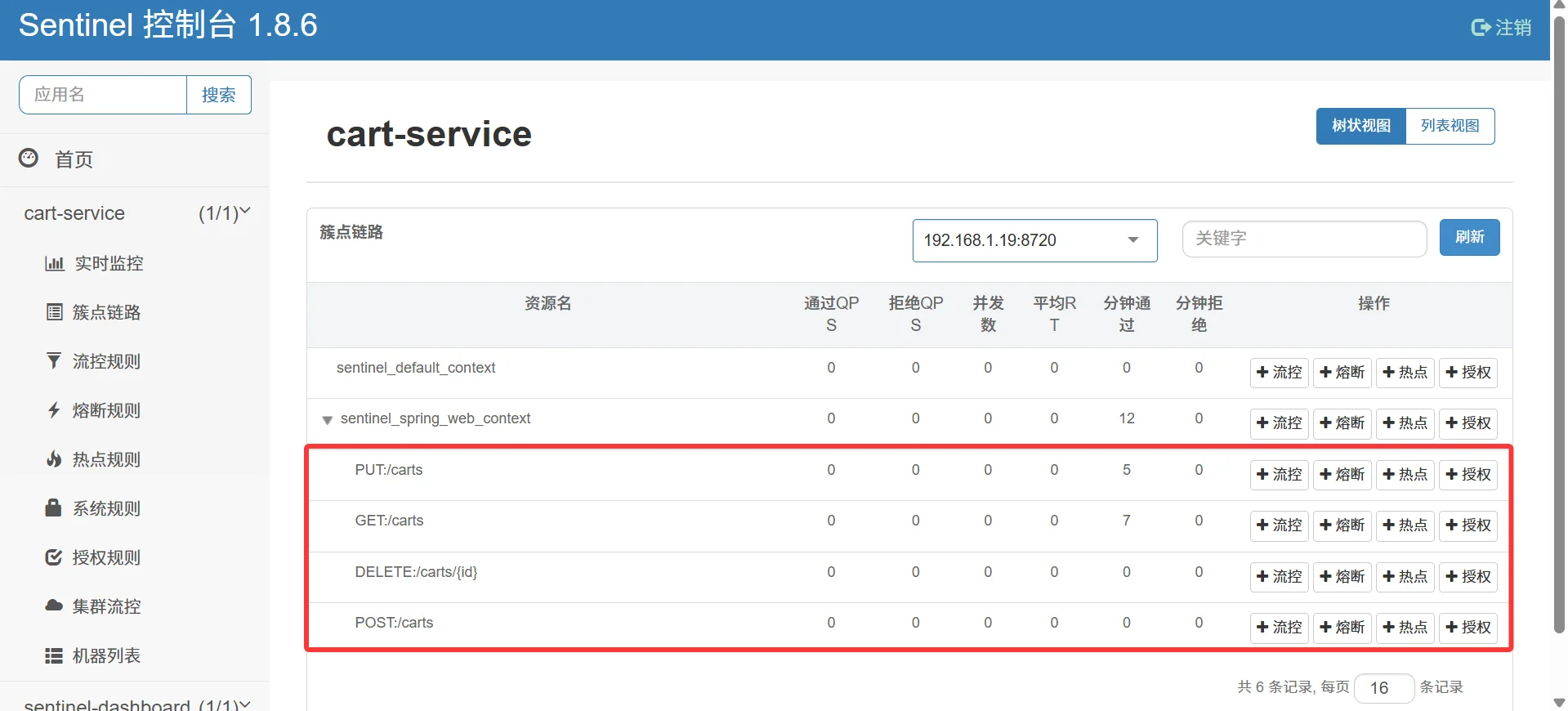Click the 资源名 column header
This screenshot has height=711, width=1568.
click(547, 303)
